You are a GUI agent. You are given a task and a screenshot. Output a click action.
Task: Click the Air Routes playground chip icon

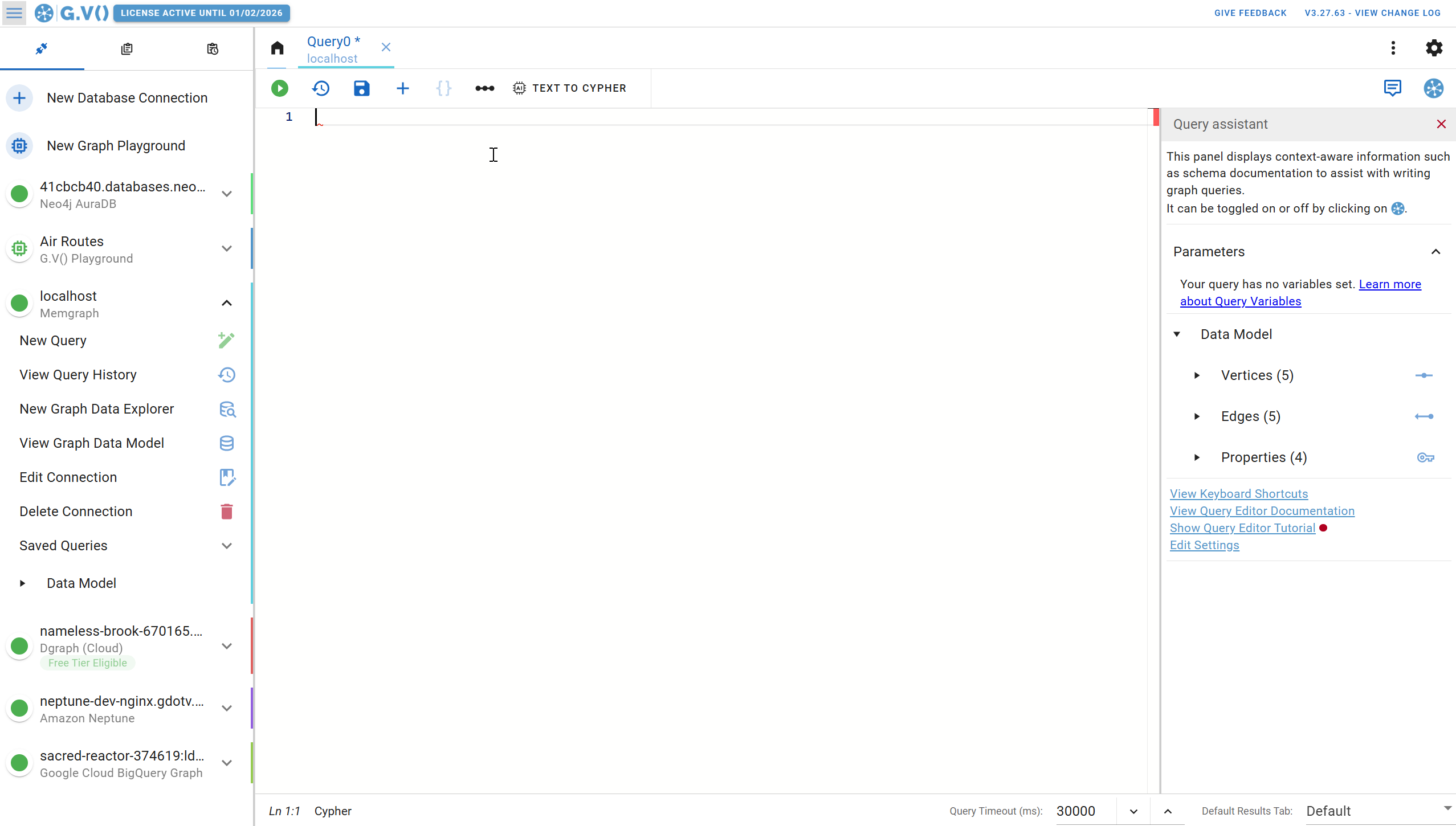(x=19, y=248)
